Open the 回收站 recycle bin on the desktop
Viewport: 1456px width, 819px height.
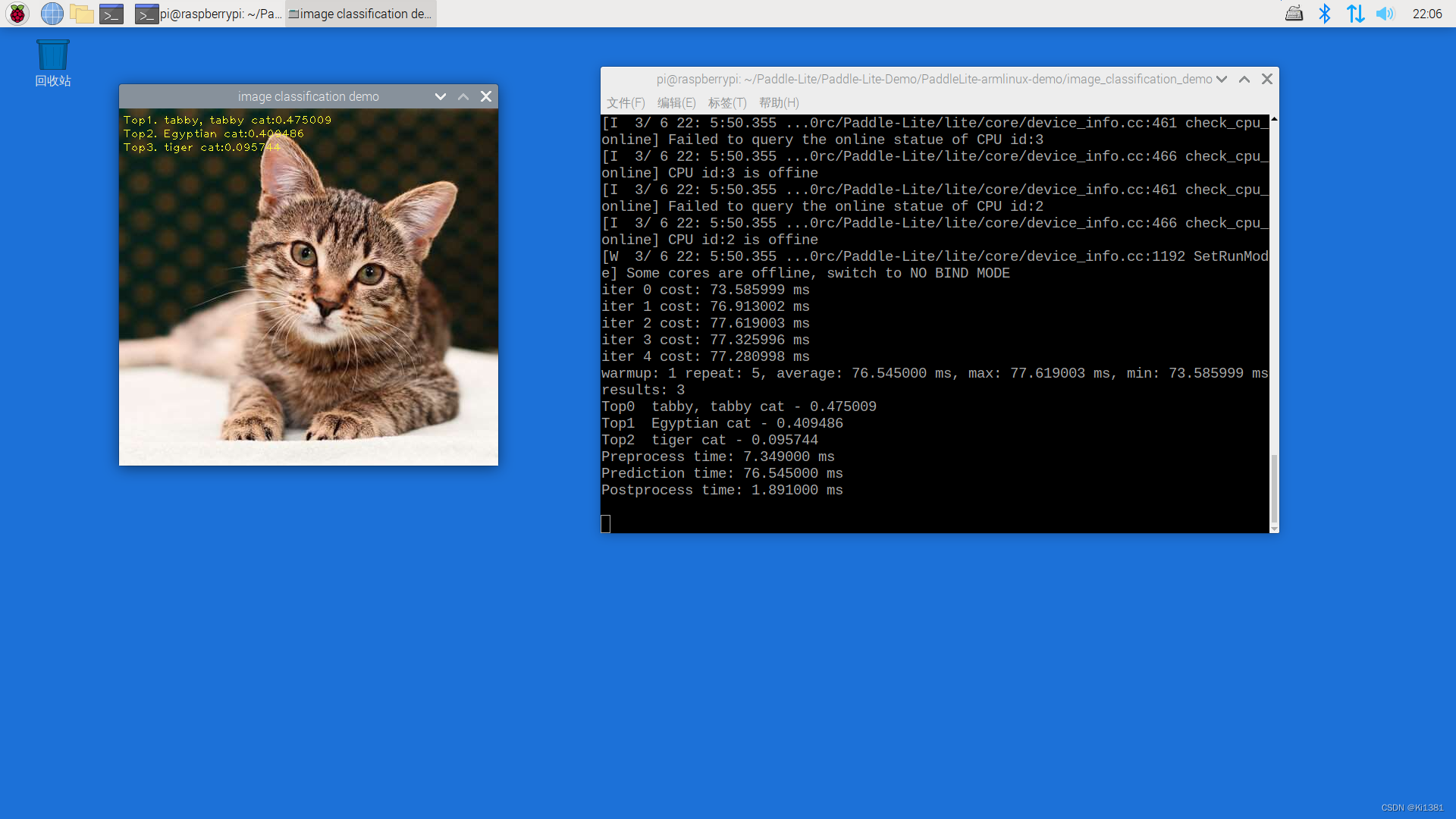click(x=52, y=53)
